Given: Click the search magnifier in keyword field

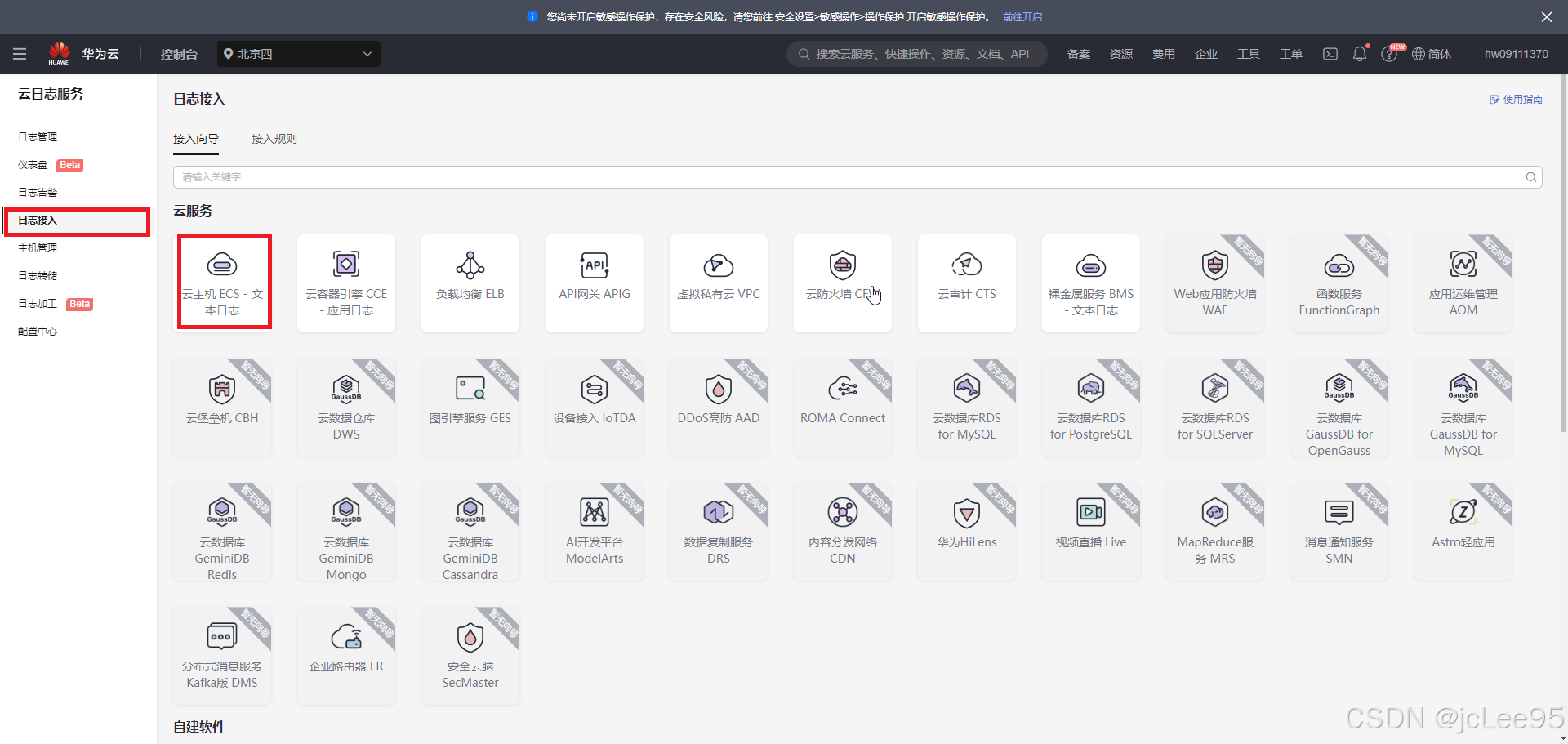Looking at the screenshot, I should (1531, 177).
